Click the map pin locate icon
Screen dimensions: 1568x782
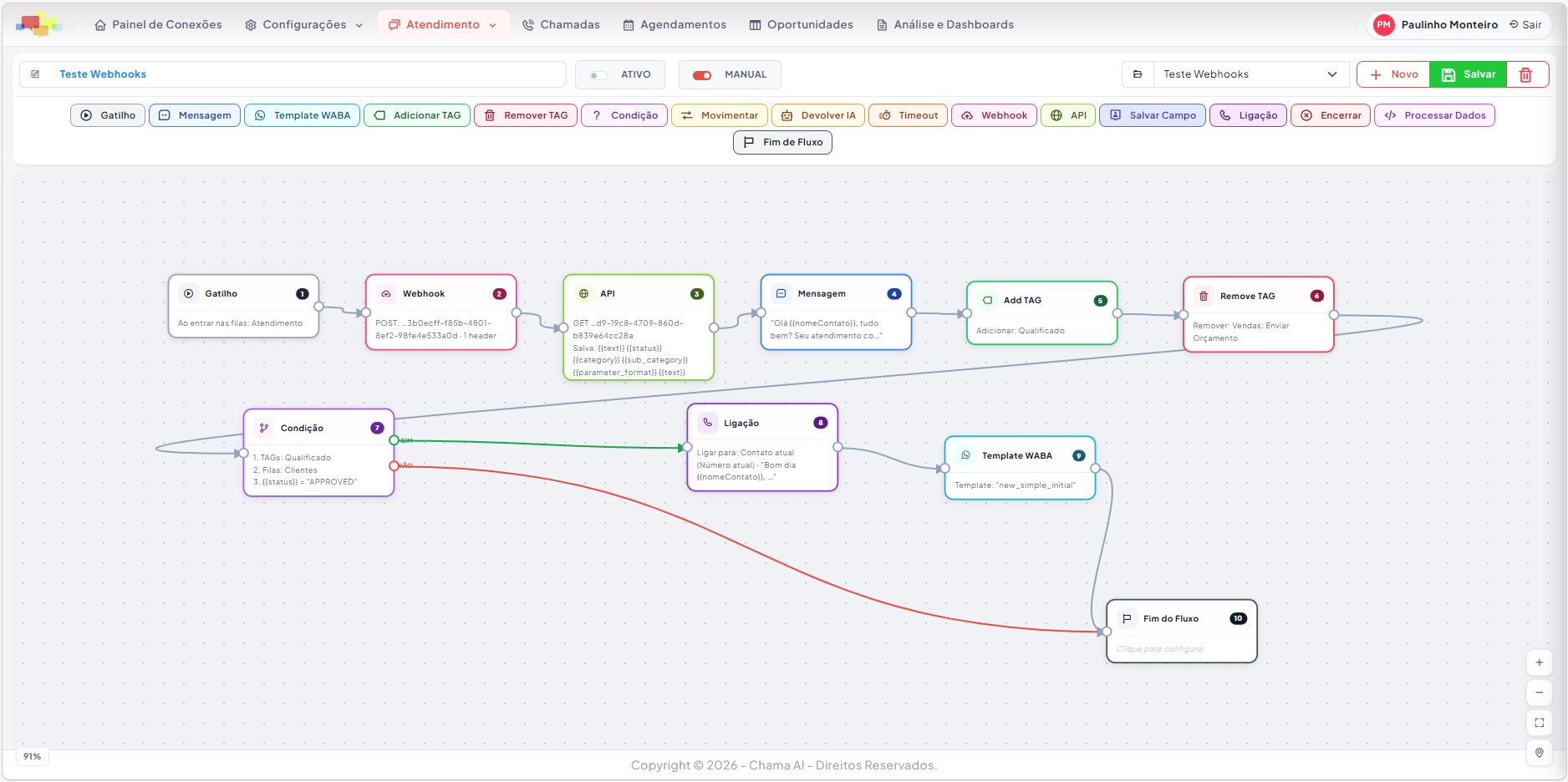click(1539, 753)
